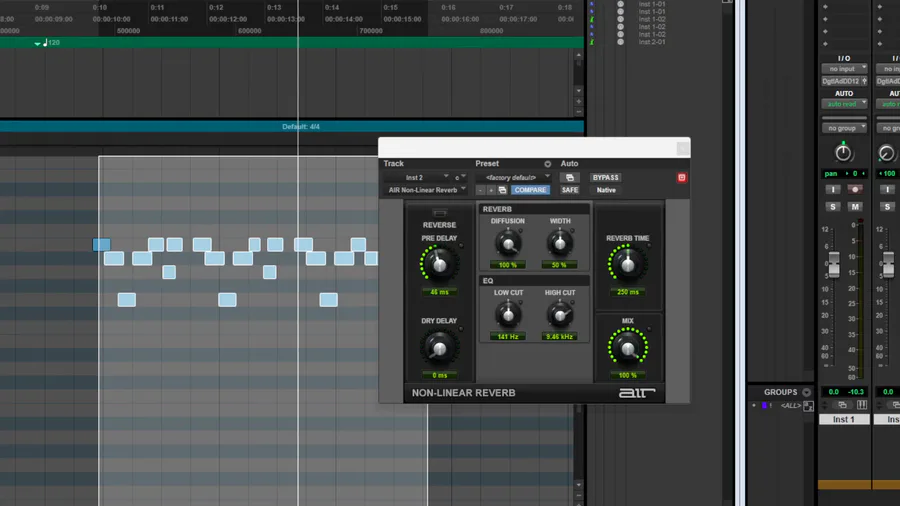Toggle Inst 1 record enable button
900x506 pixels.
(855, 189)
